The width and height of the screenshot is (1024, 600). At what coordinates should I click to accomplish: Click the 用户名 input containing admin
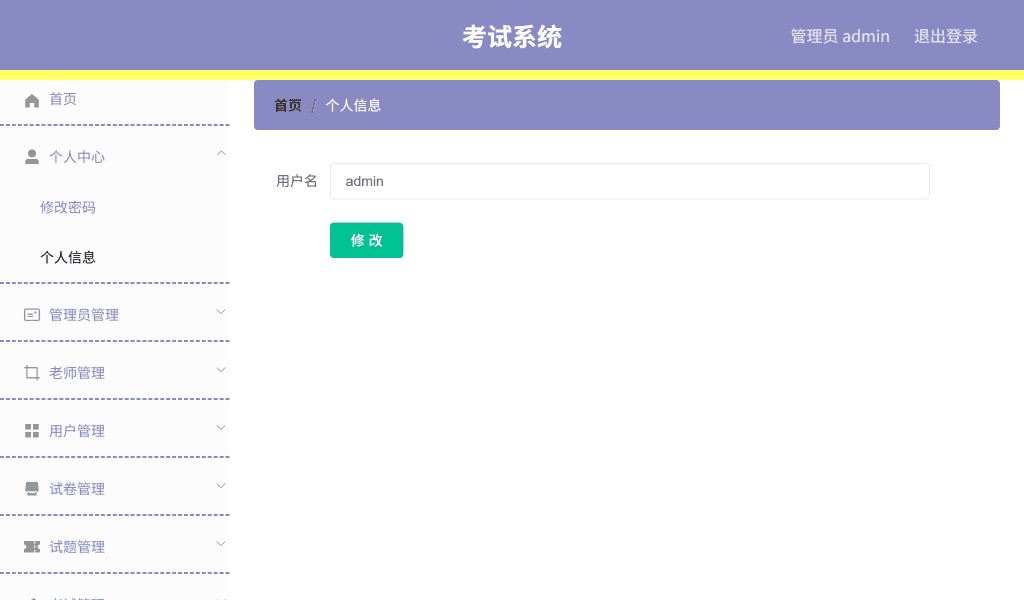(629, 181)
